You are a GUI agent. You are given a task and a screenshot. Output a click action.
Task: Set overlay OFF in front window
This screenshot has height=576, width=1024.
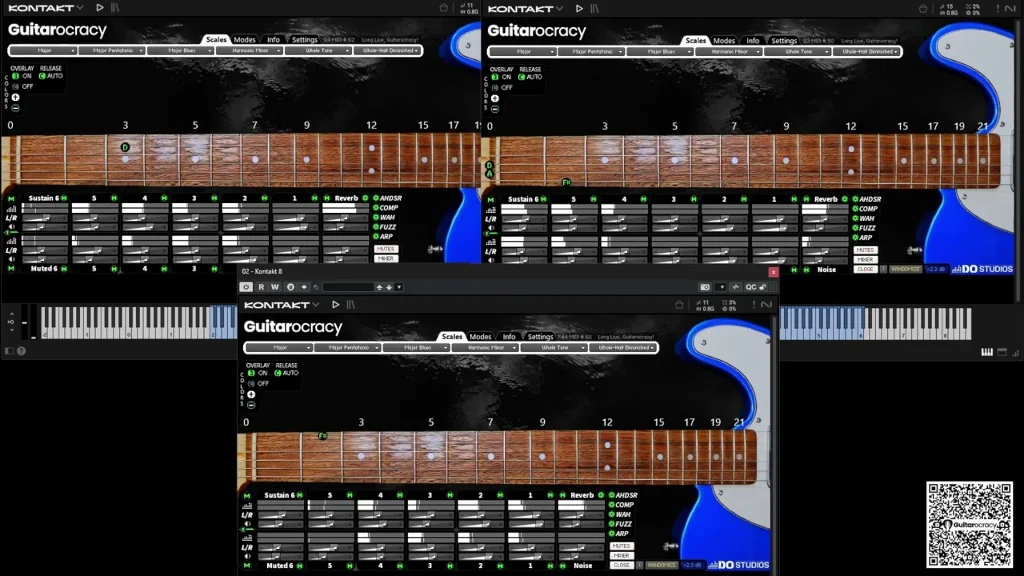point(251,383)
